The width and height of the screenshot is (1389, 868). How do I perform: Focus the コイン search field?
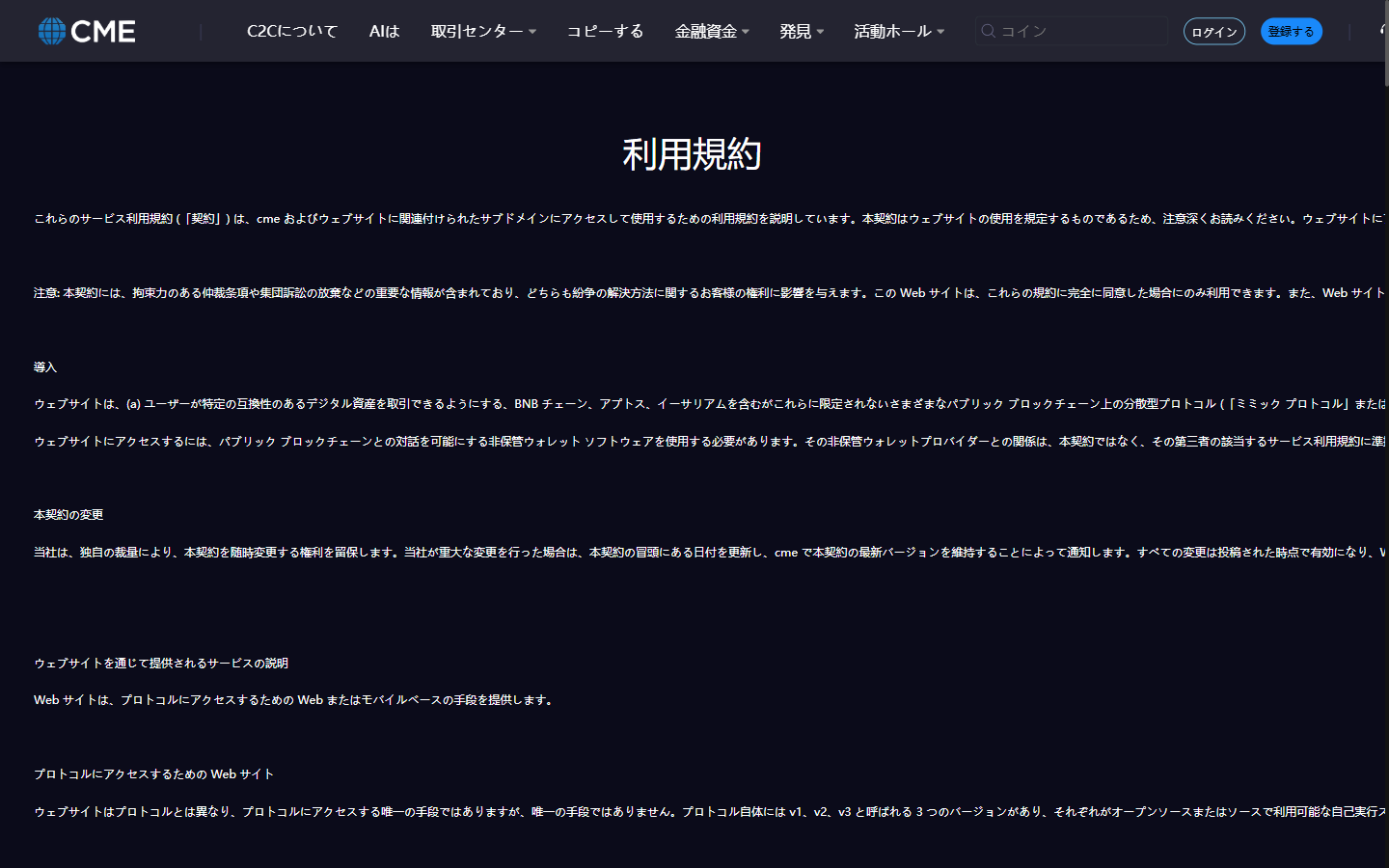(x=1072, y=31)
